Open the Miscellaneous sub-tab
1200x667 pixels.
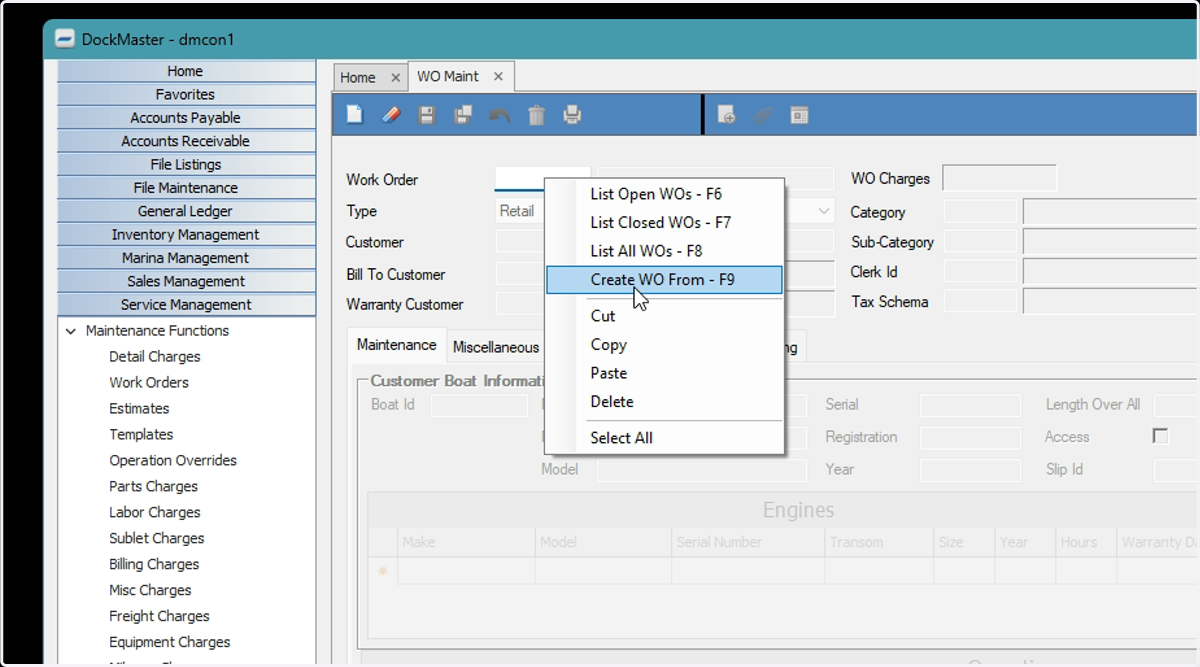(495, 348)
